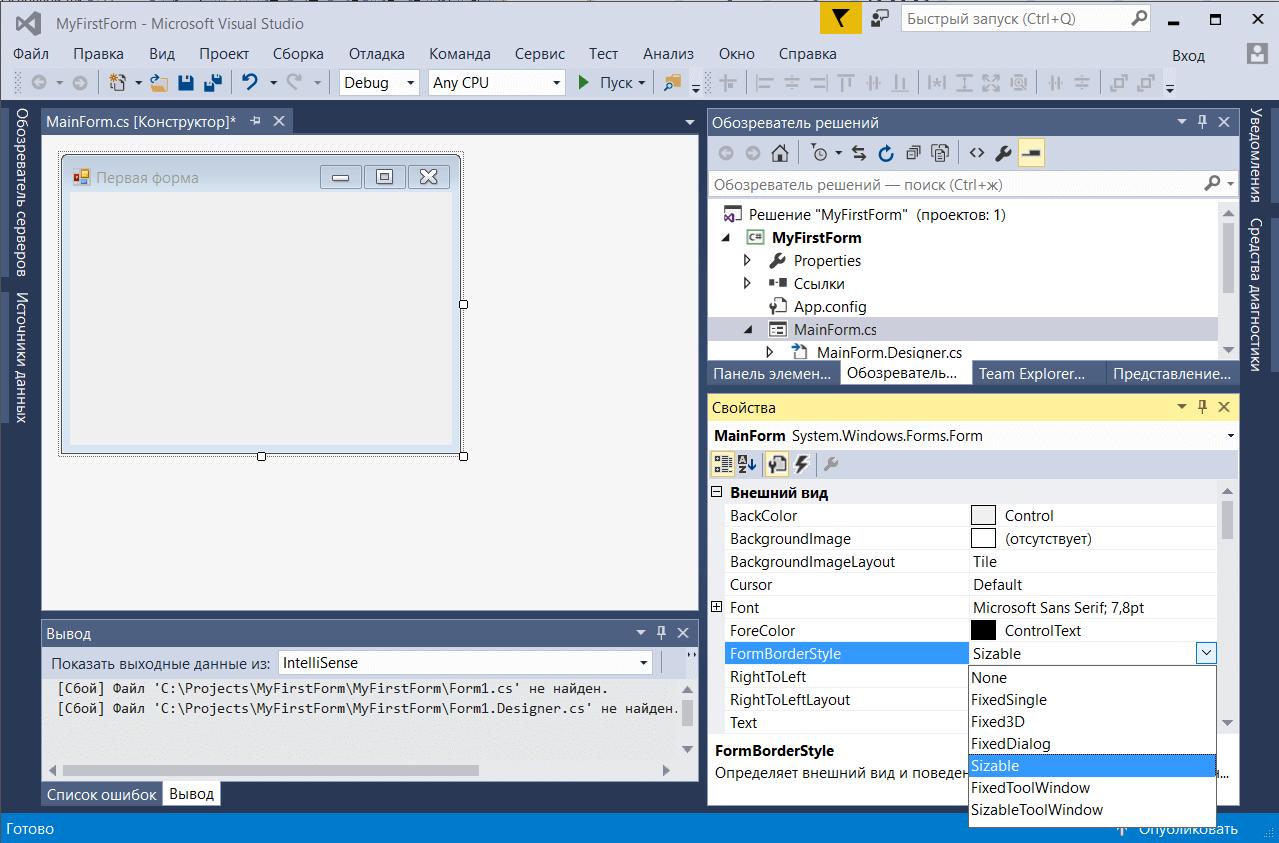This screenshot has width=1279, height=843.
Task: Switch Properties panel to Categorized view
Action: 722,463
